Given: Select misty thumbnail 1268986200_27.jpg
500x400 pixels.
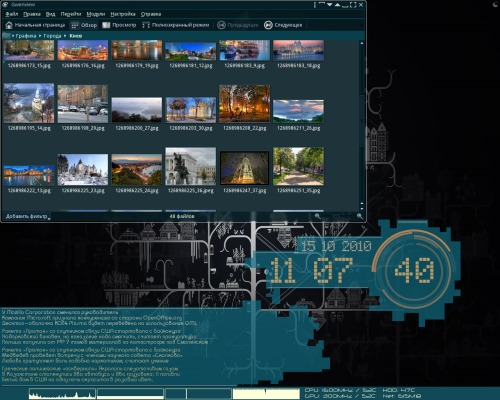Looking at the screenshot, I should pos(137,110).
